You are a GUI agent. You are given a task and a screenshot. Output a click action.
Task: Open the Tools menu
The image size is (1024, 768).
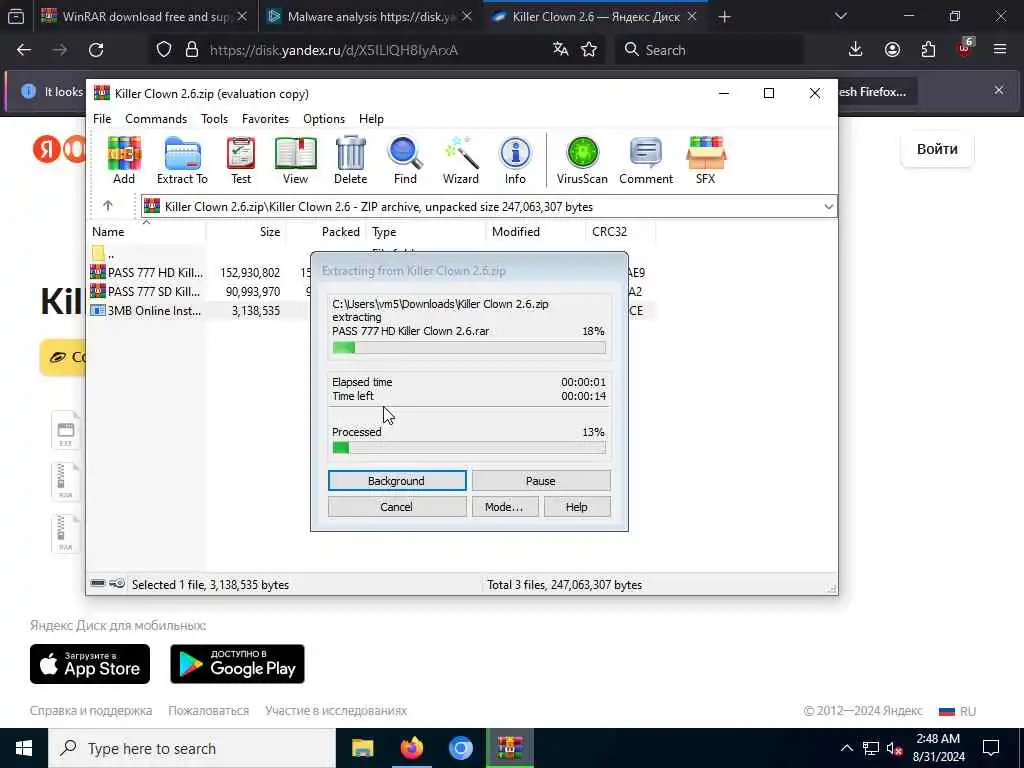(x=214, y=119)
